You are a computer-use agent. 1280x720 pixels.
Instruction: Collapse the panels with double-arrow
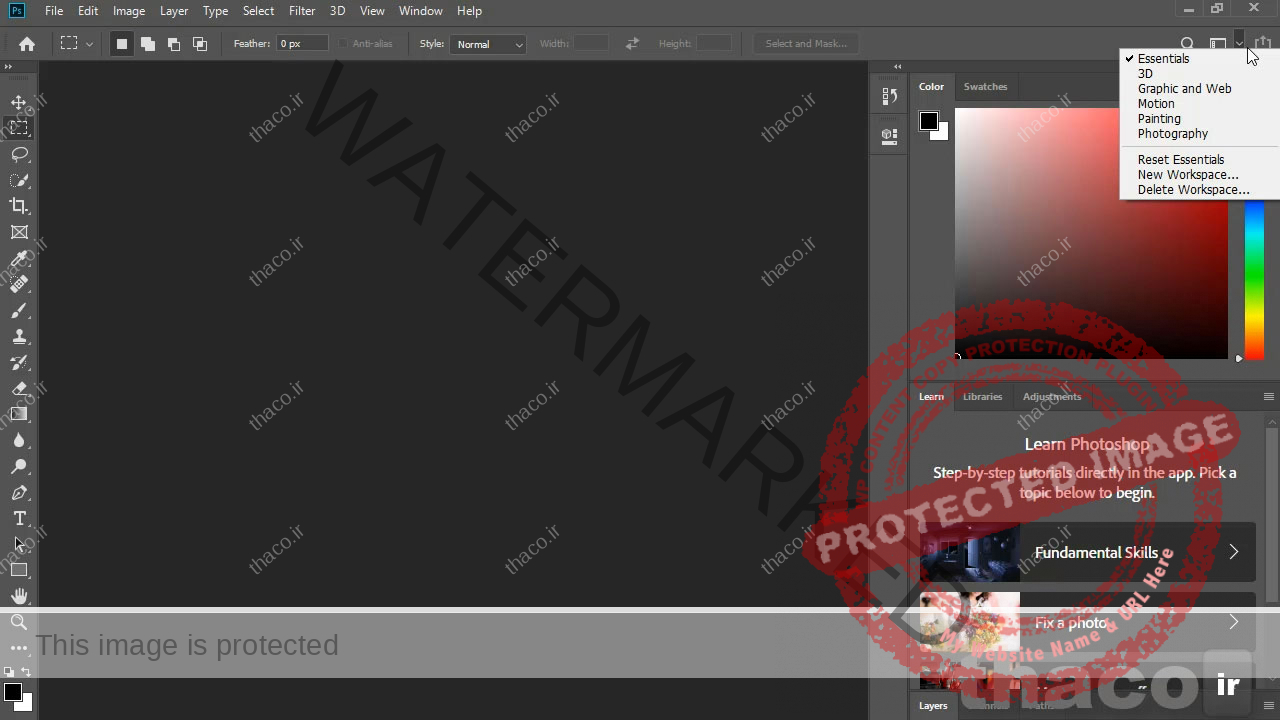[897, 67]
